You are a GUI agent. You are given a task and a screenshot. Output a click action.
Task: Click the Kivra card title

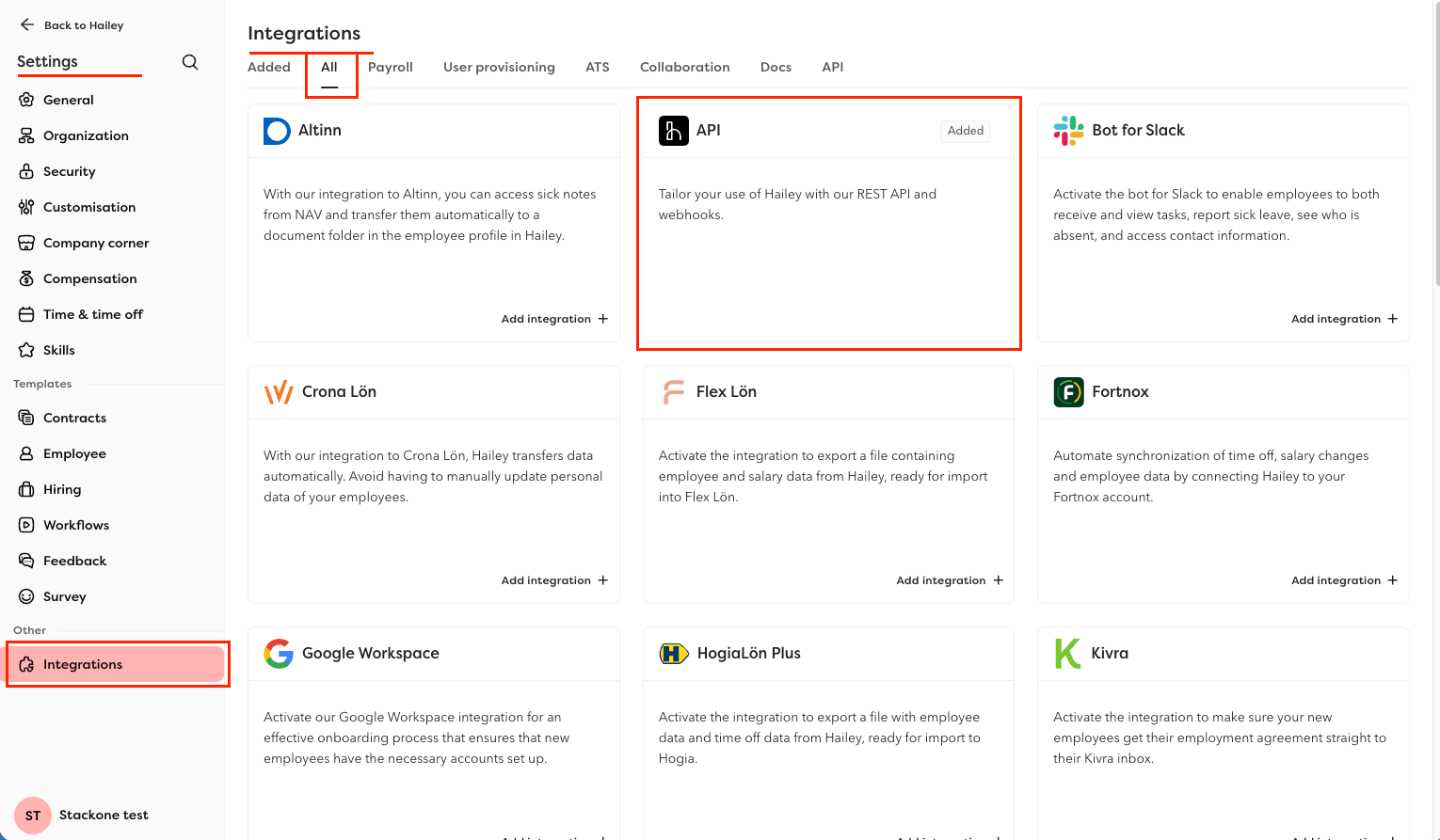(x=1110, y=654)
